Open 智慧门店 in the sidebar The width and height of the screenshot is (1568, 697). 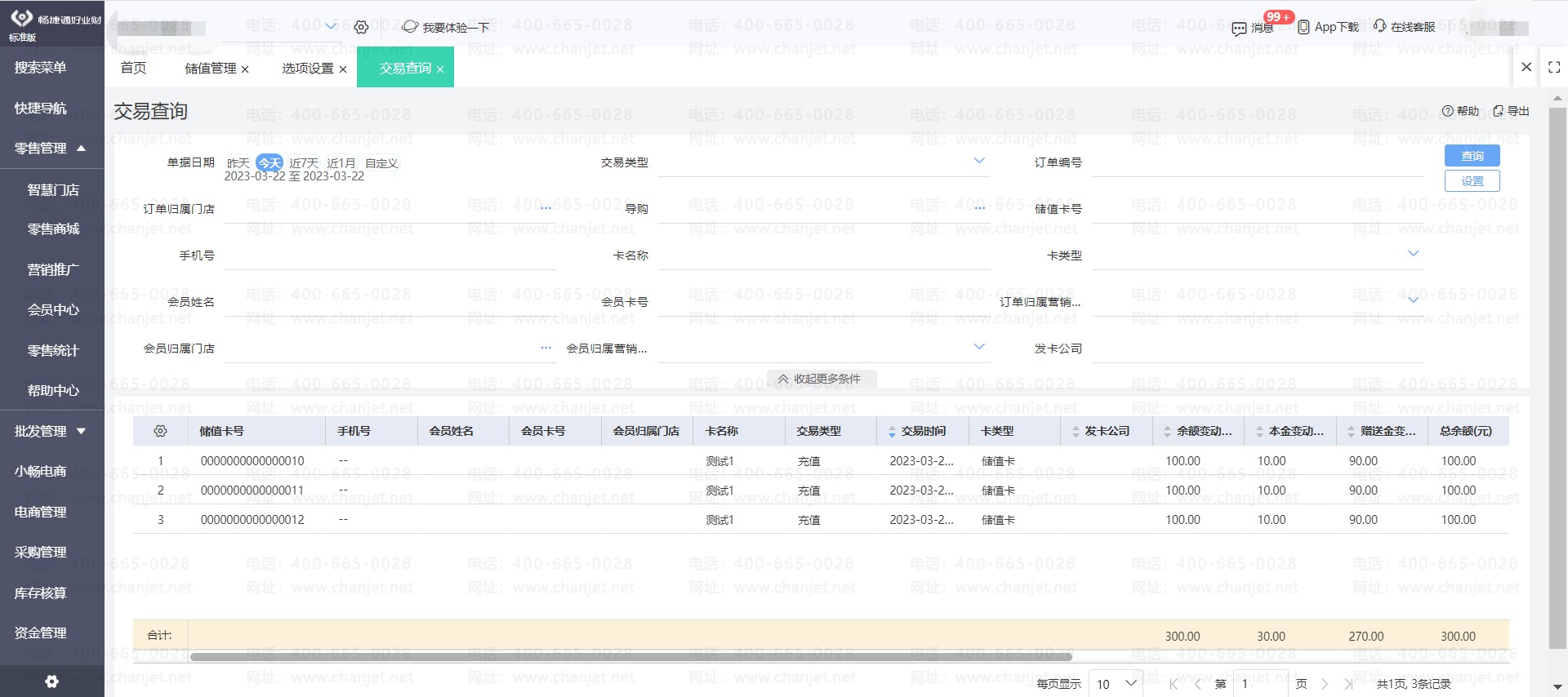point(52,190)
